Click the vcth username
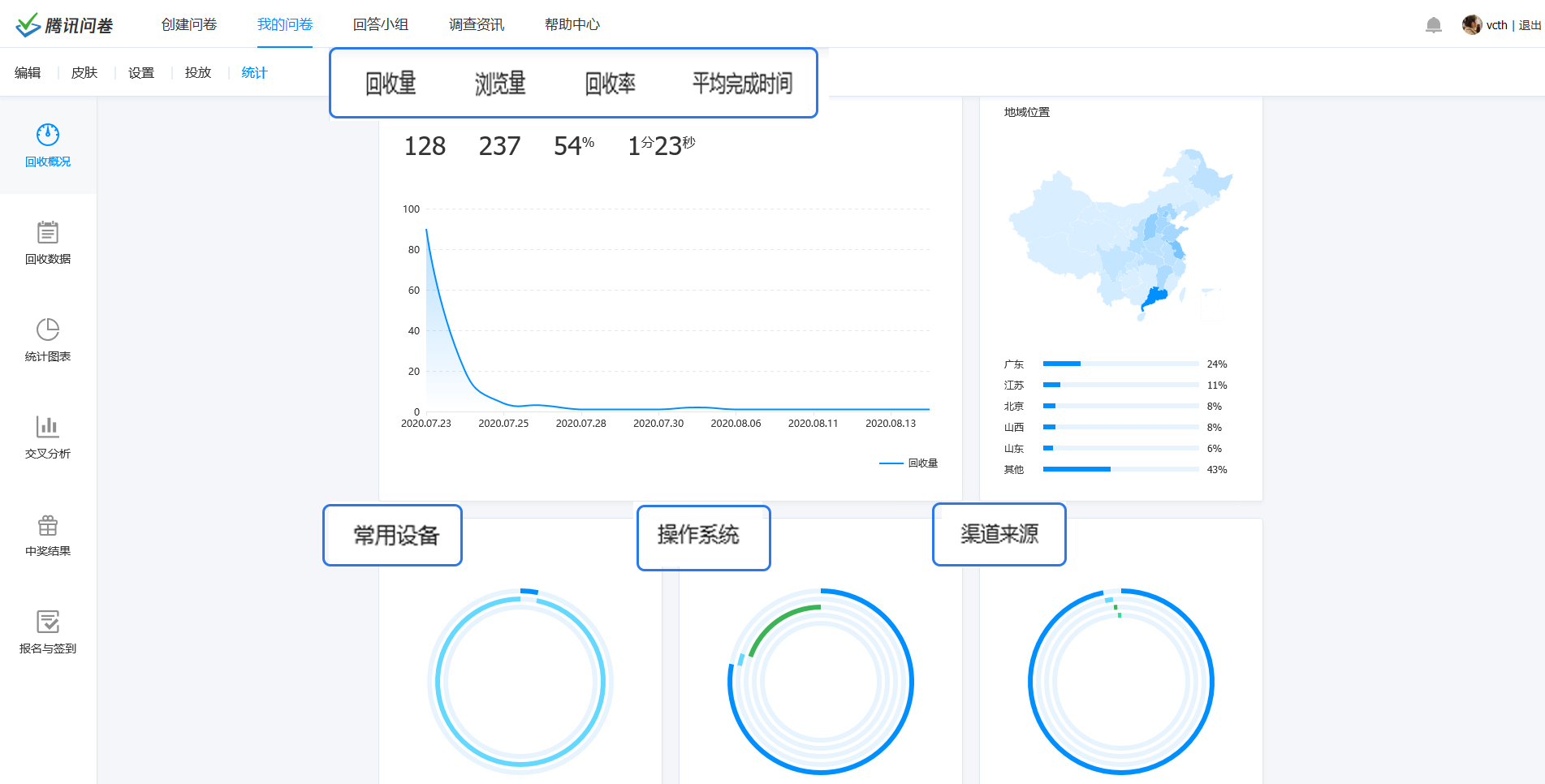 [x=1497, y=25]
